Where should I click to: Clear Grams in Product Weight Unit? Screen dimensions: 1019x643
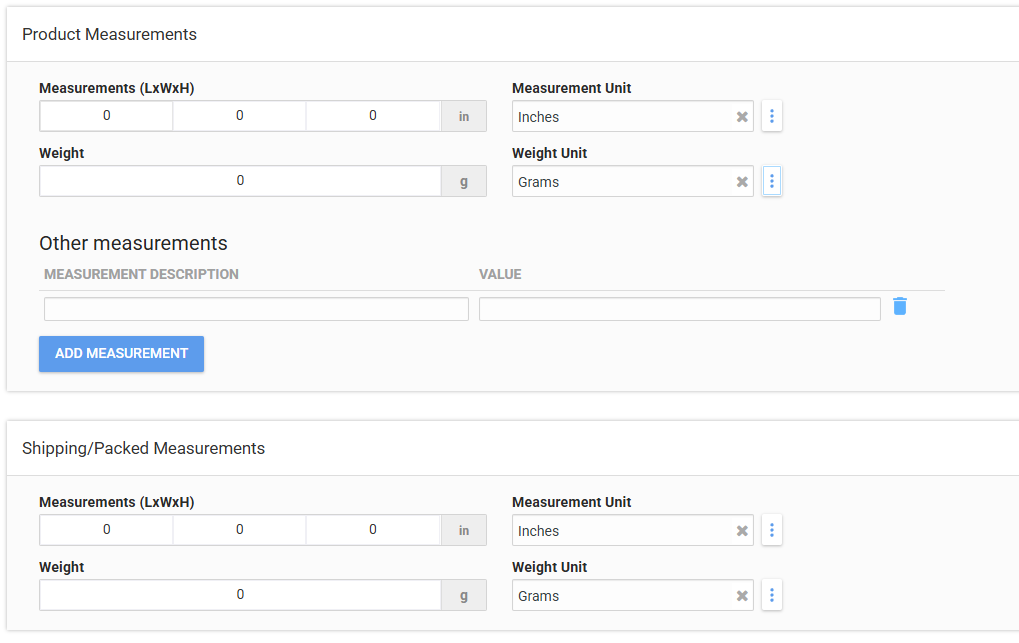pos(742,182)
